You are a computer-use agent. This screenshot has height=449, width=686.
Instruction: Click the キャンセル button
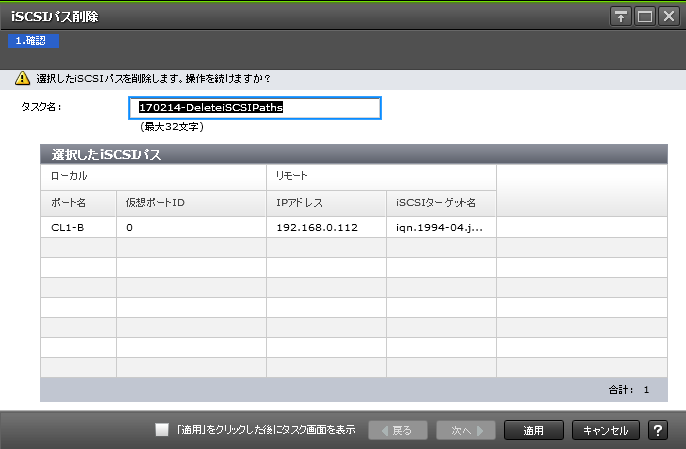[x=606, y=430]
